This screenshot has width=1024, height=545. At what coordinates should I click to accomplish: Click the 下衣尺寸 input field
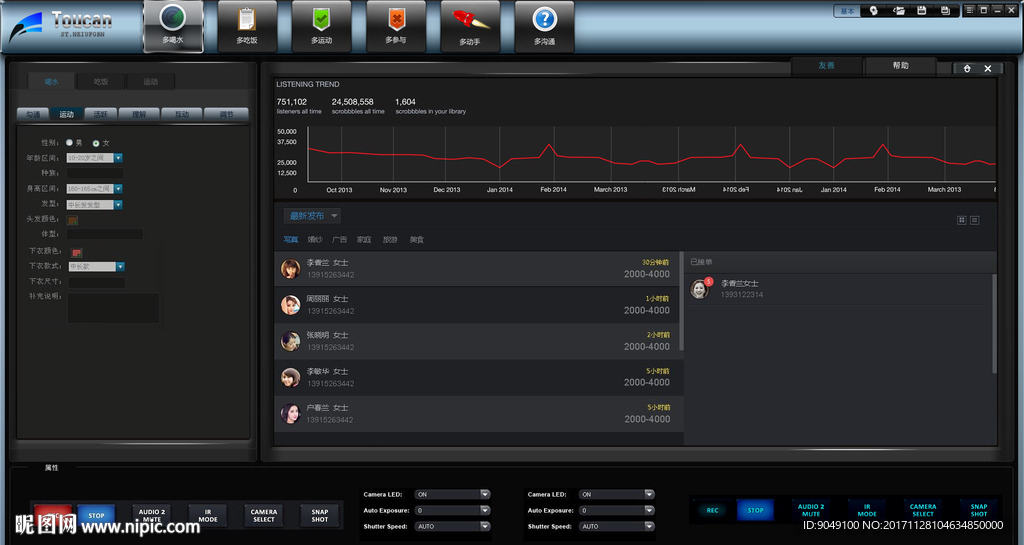[x=97, y=282]
